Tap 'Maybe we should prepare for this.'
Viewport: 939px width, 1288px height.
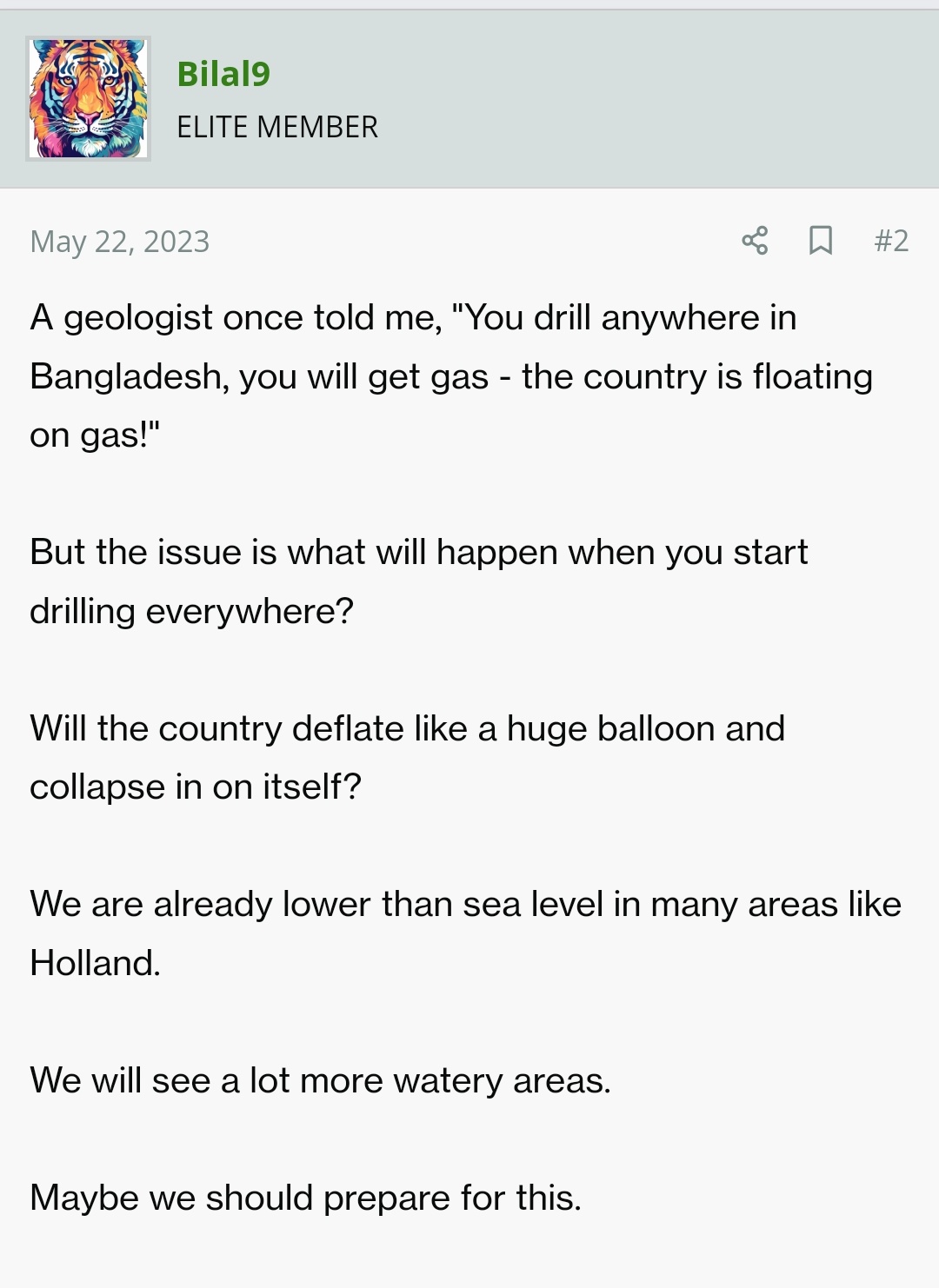305,1198
